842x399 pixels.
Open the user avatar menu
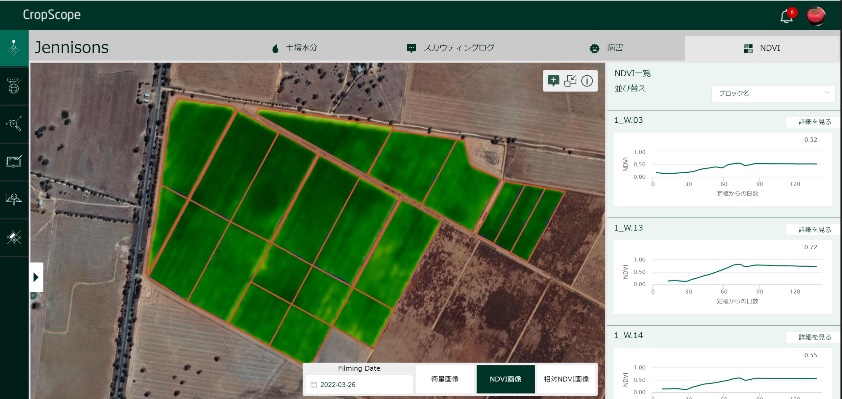816,16
